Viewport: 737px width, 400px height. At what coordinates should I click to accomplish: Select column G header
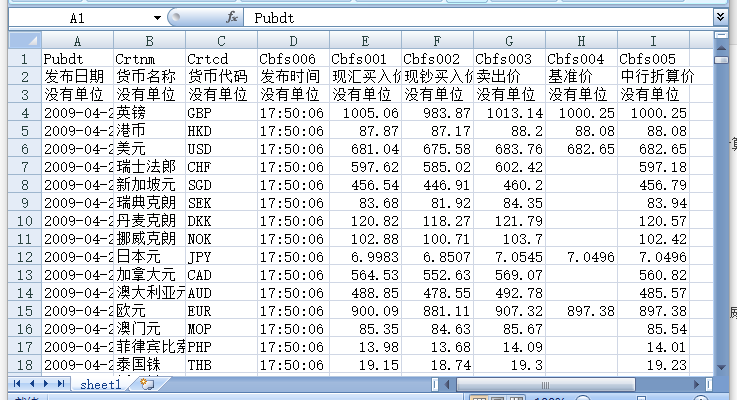(509, 41)
